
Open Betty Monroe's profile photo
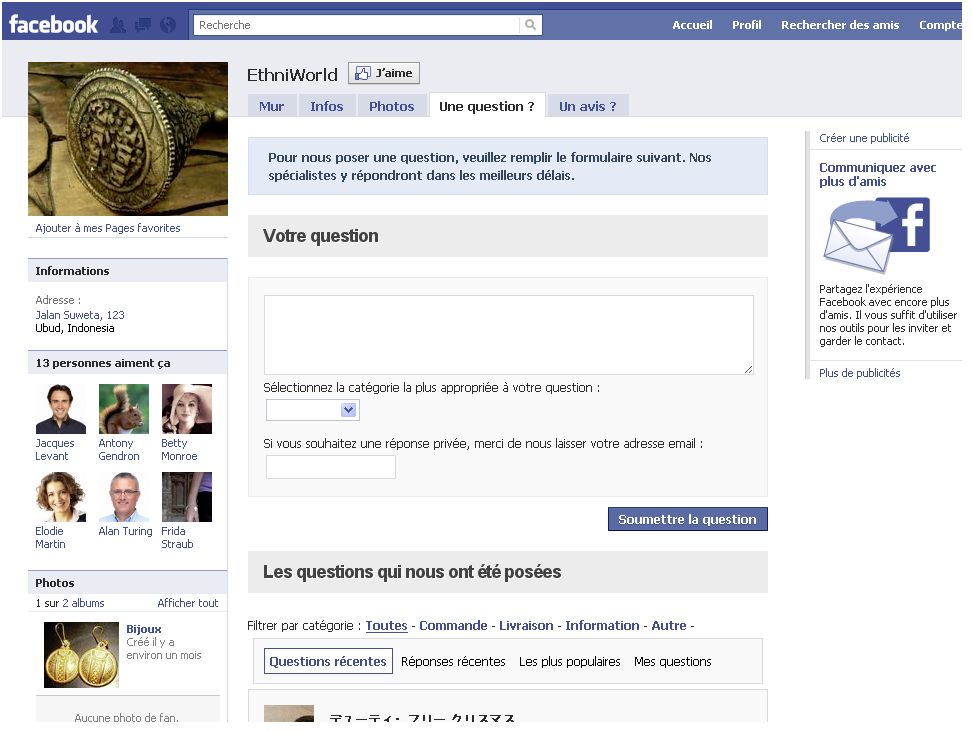coord(187,409)
